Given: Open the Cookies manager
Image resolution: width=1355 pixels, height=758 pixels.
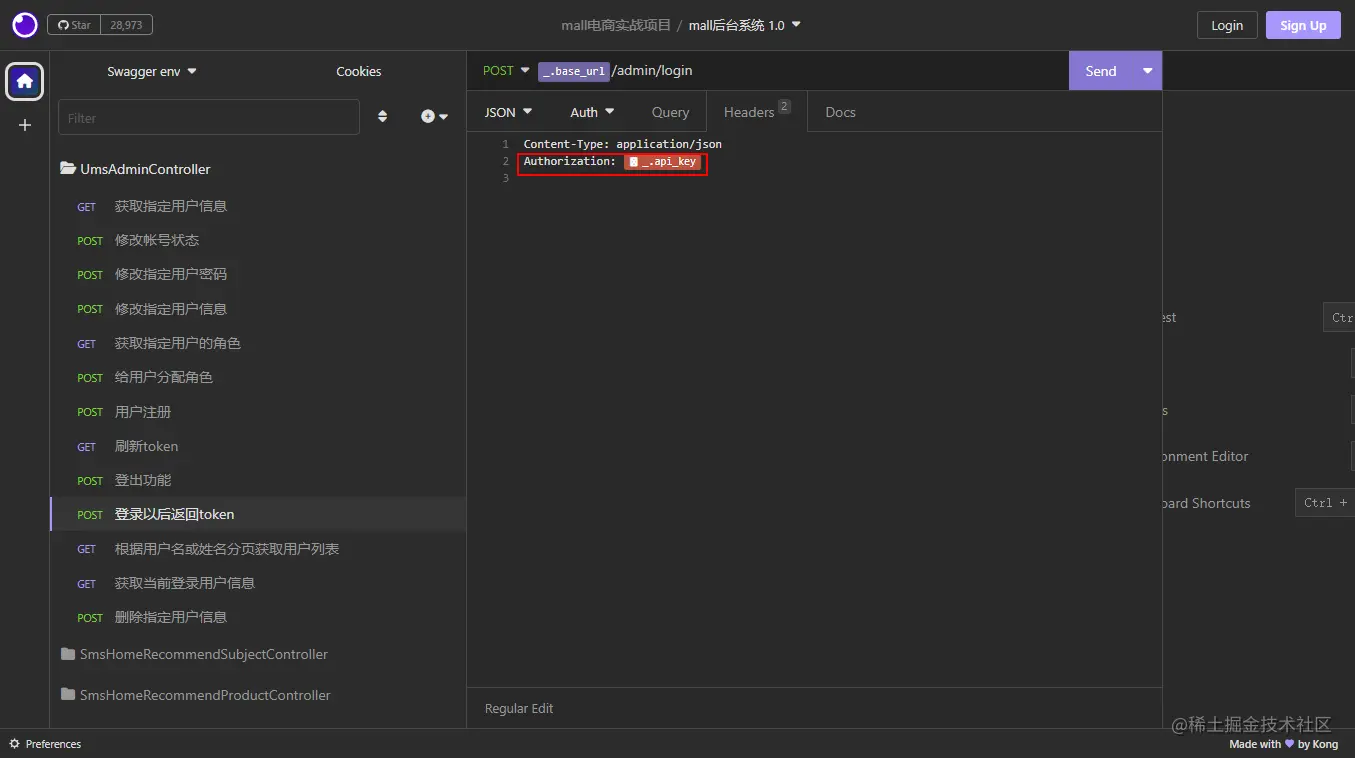Looking at the screenshot, I should point(359,71).
